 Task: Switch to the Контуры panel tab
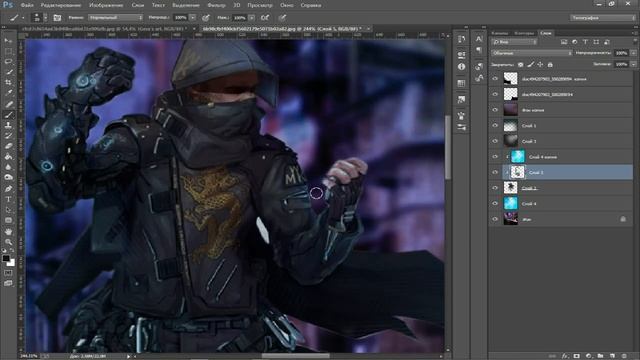point(524,33)
